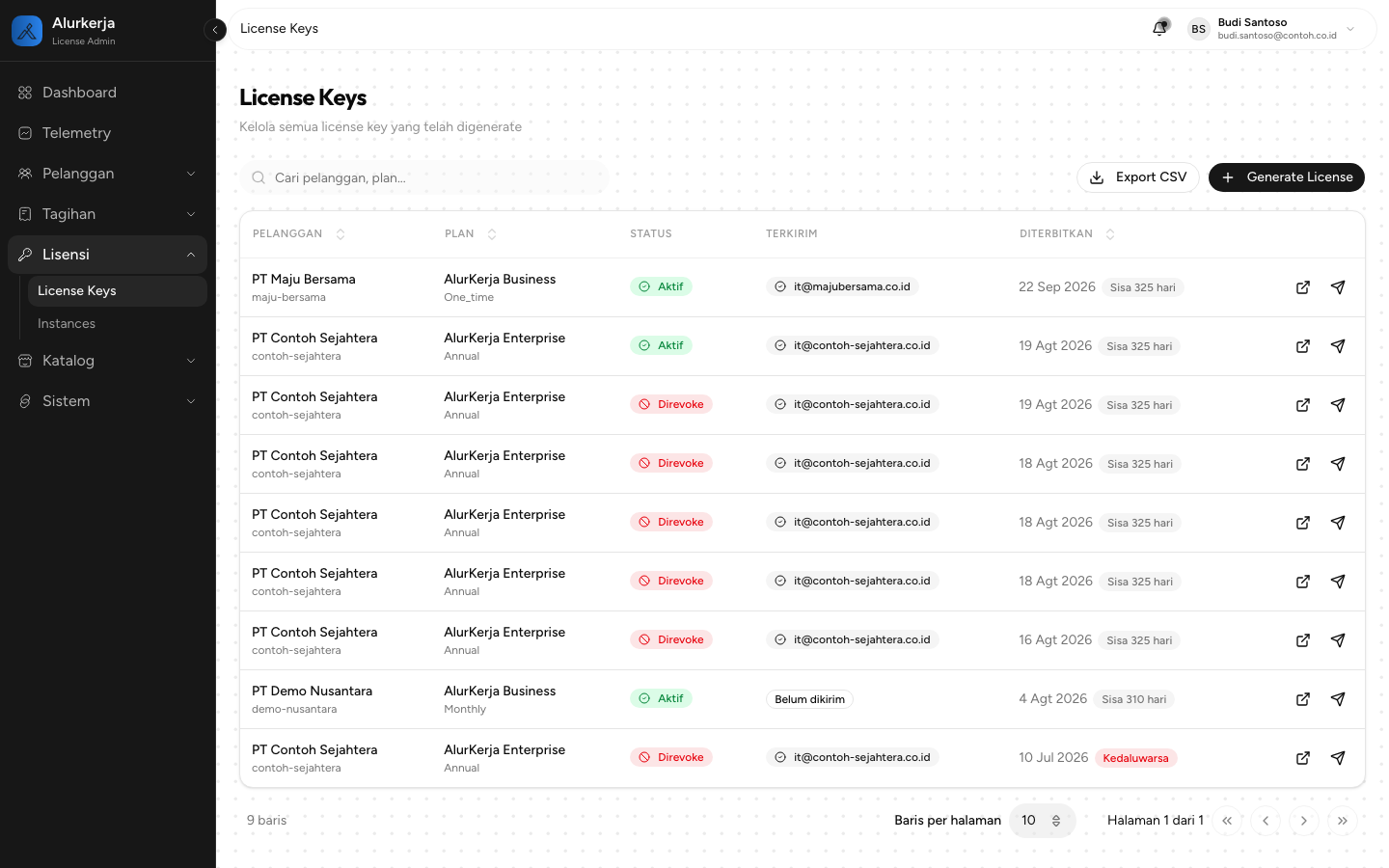Click the Alurkerja logo icon
Viewport: 1389px width, 868px height.
click(x=27, y=31)
